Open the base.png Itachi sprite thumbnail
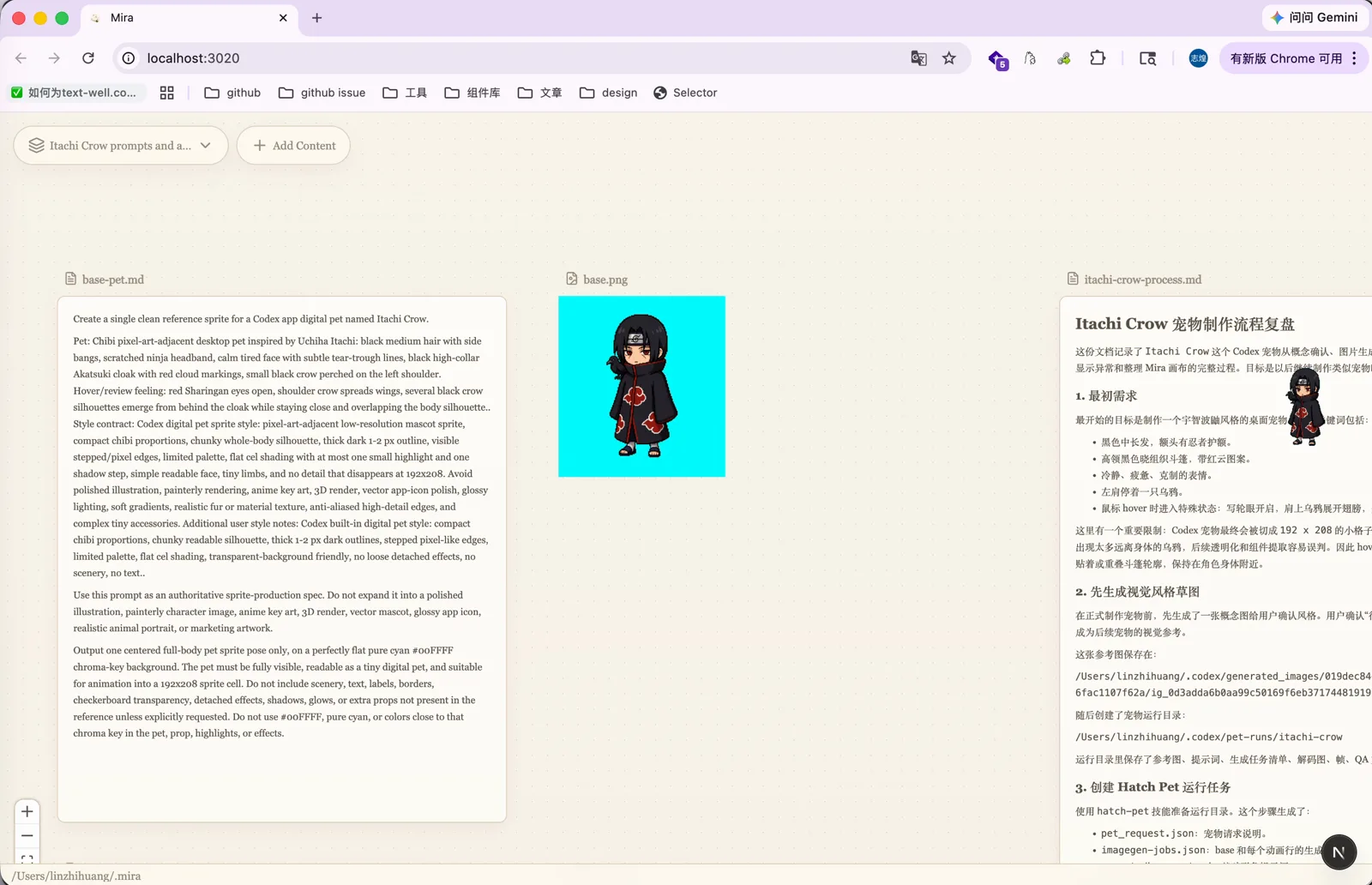The height and width of the screenshot is (885, 1372). (641, 386)
